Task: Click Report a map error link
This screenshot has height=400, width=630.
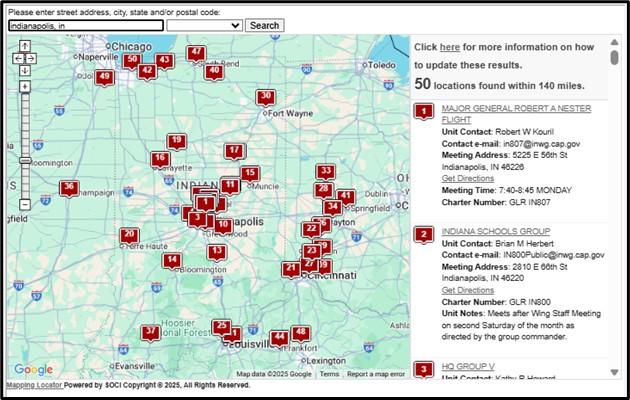Action: [x=376, y=374]
